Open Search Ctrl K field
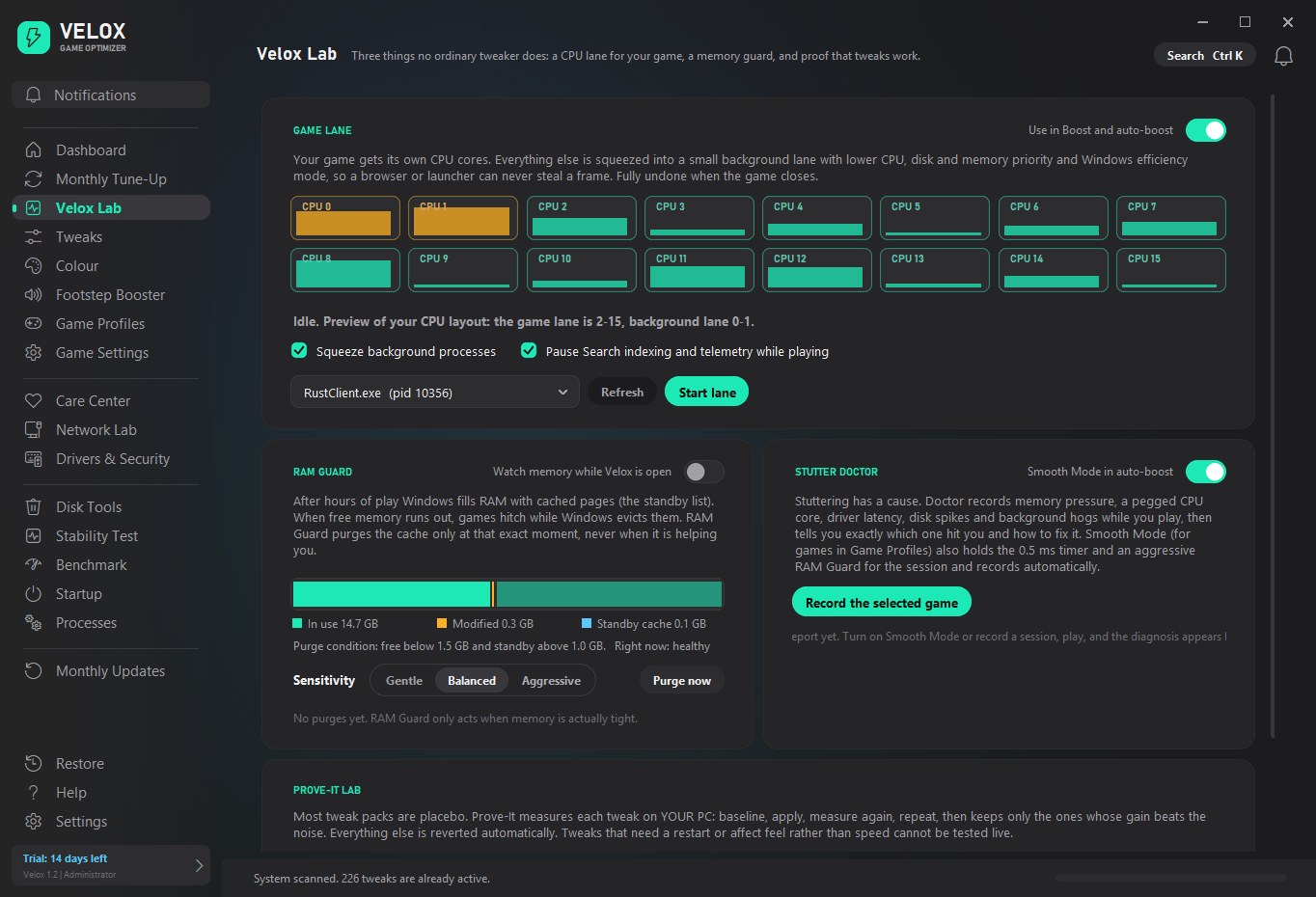 1205,56
